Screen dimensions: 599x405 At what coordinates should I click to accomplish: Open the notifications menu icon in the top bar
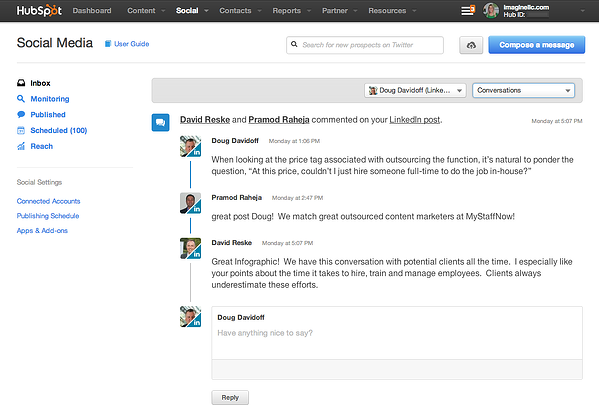468,10
